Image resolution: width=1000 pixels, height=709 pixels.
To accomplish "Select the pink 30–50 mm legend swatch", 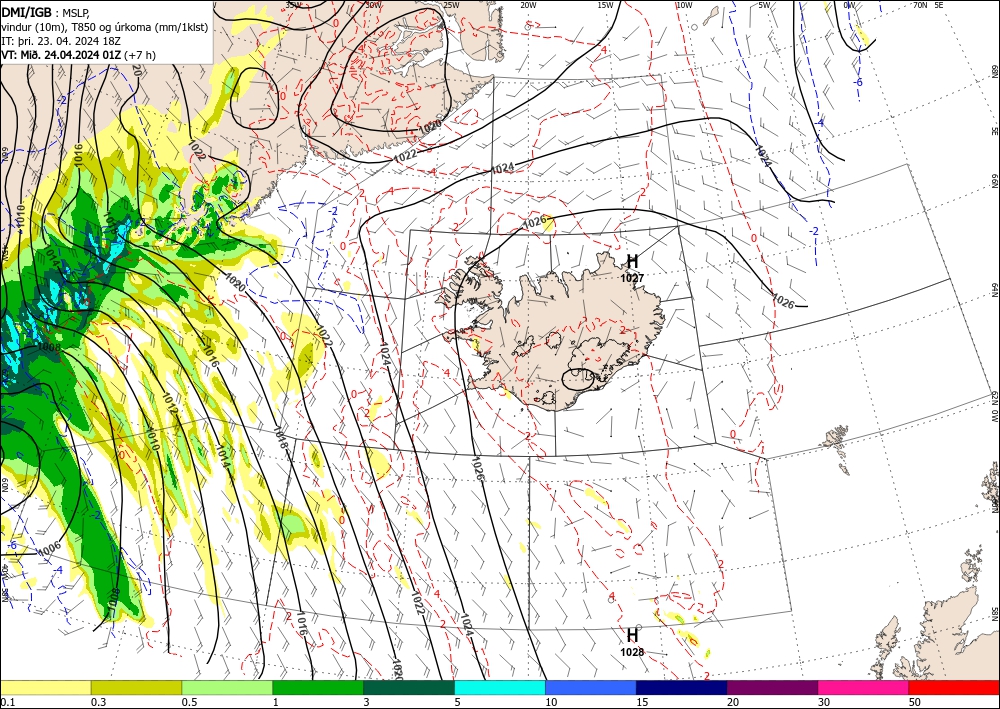I will pyautogui.click(x=864, y=687).
